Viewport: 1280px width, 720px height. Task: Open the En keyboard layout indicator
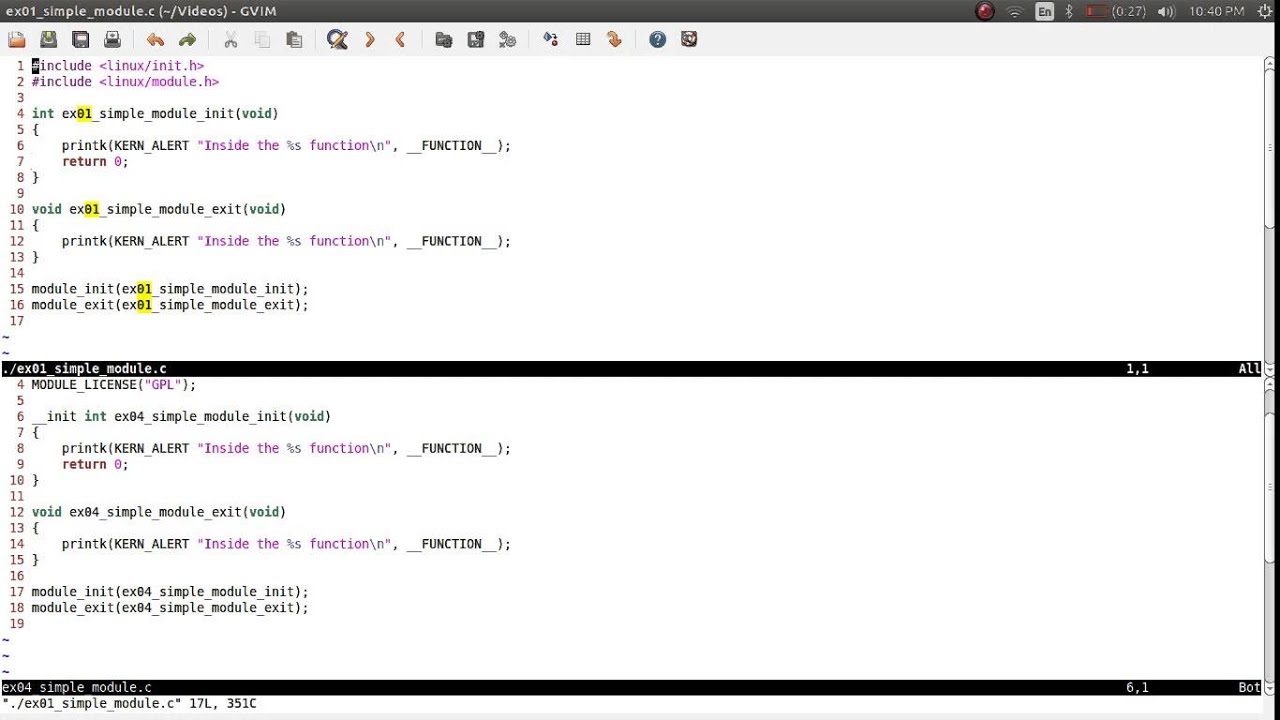pos(1044,11)
